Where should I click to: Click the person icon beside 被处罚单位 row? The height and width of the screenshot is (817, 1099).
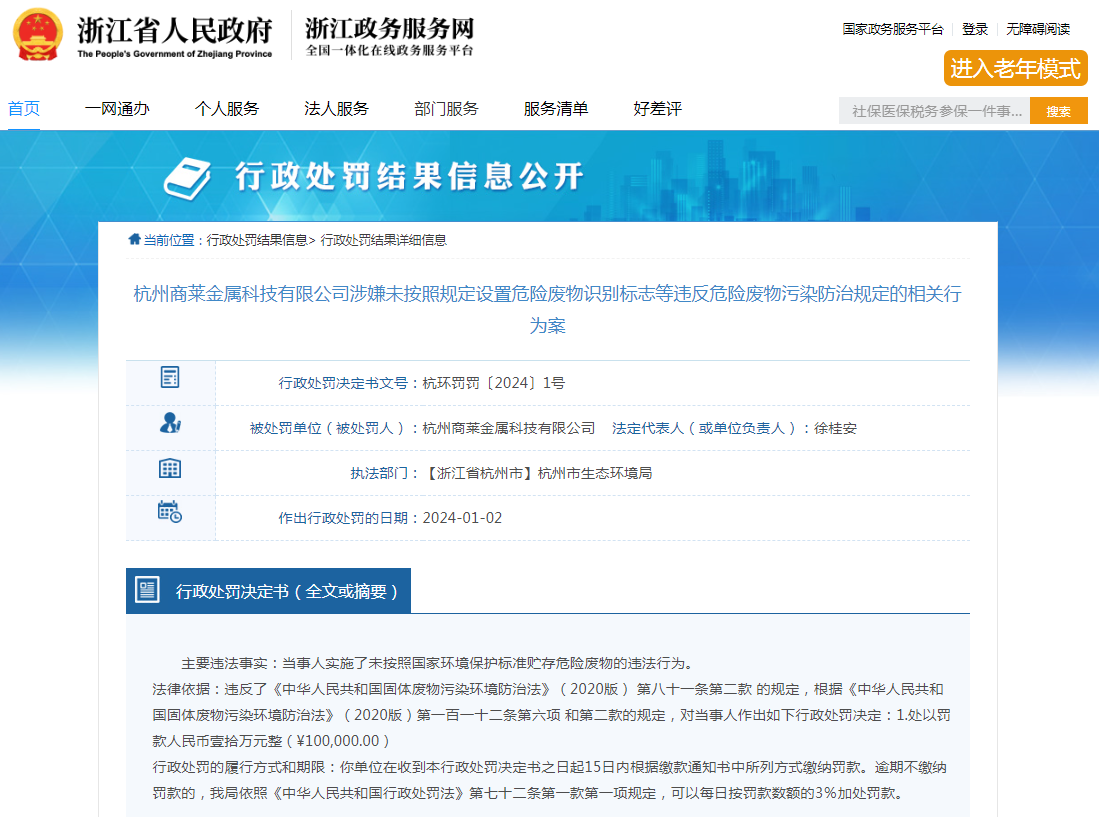pyautogui.click(x=170, y=423)
